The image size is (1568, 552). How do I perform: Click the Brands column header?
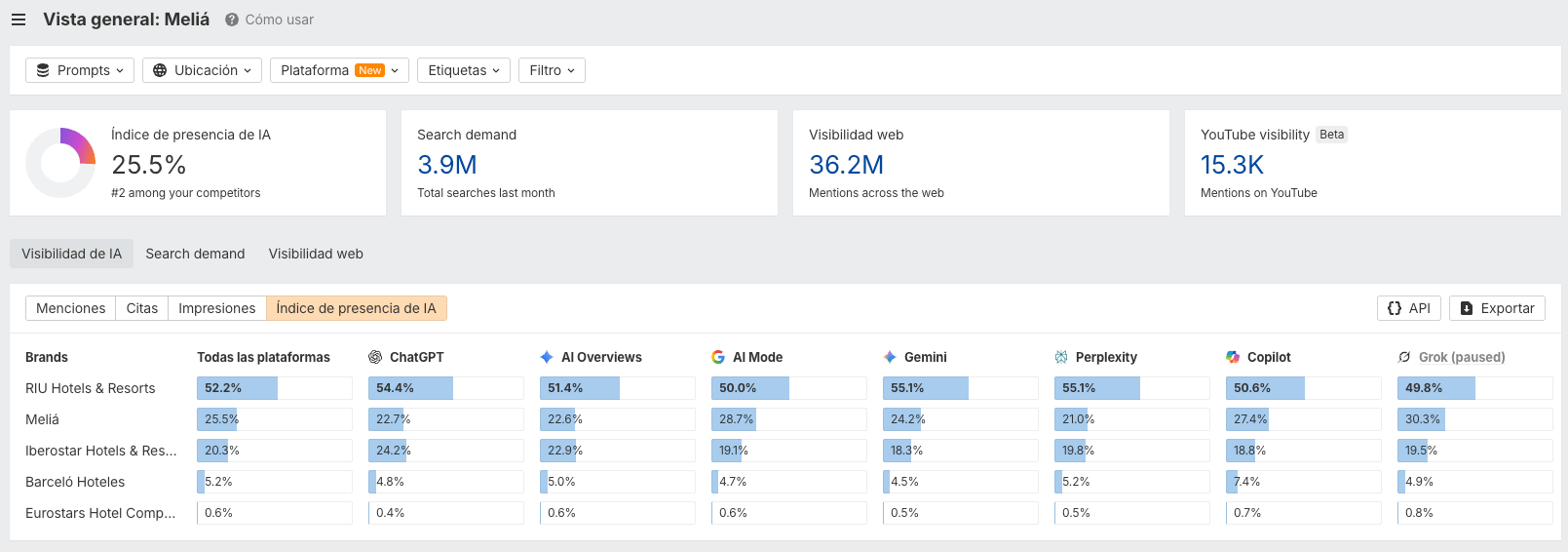pyautogui.click(x=47, y=357)
